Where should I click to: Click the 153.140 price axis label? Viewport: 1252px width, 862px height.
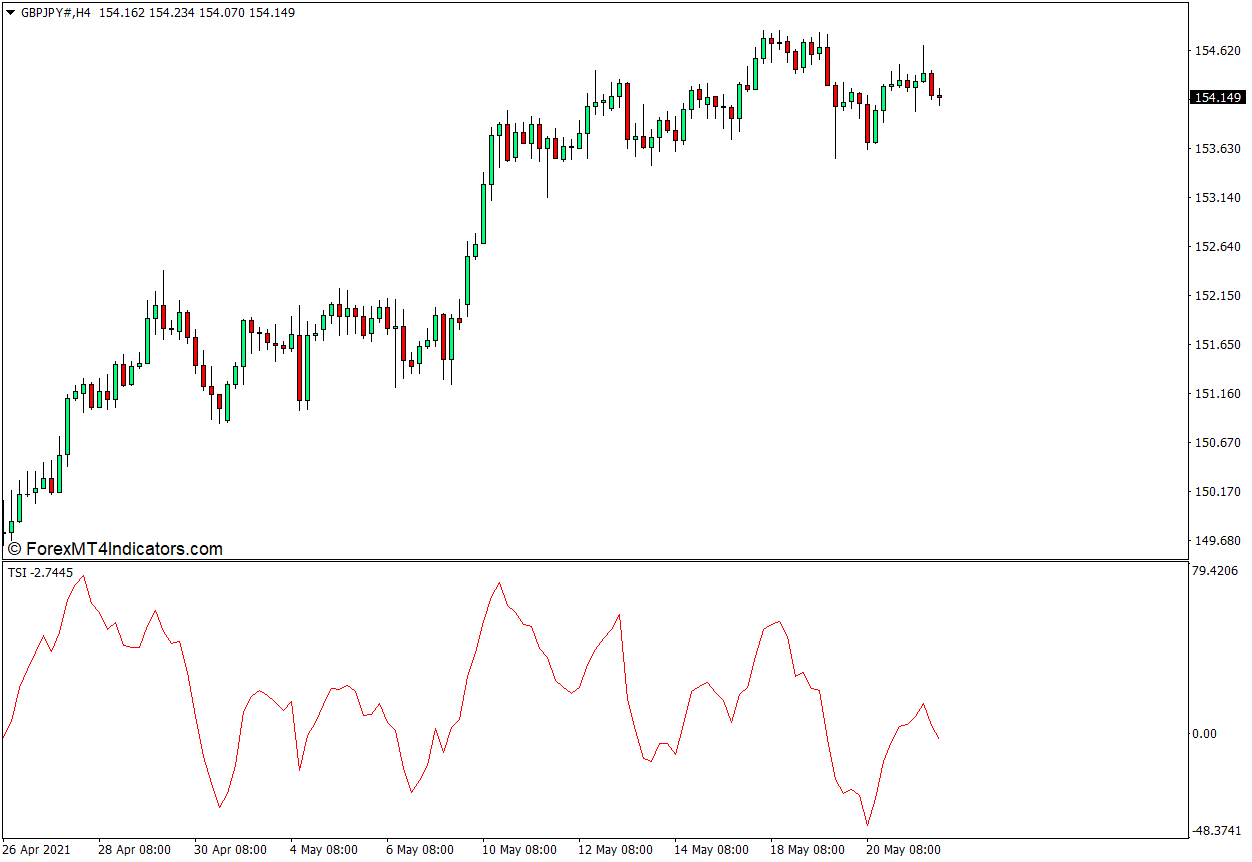click(1217, 198)
